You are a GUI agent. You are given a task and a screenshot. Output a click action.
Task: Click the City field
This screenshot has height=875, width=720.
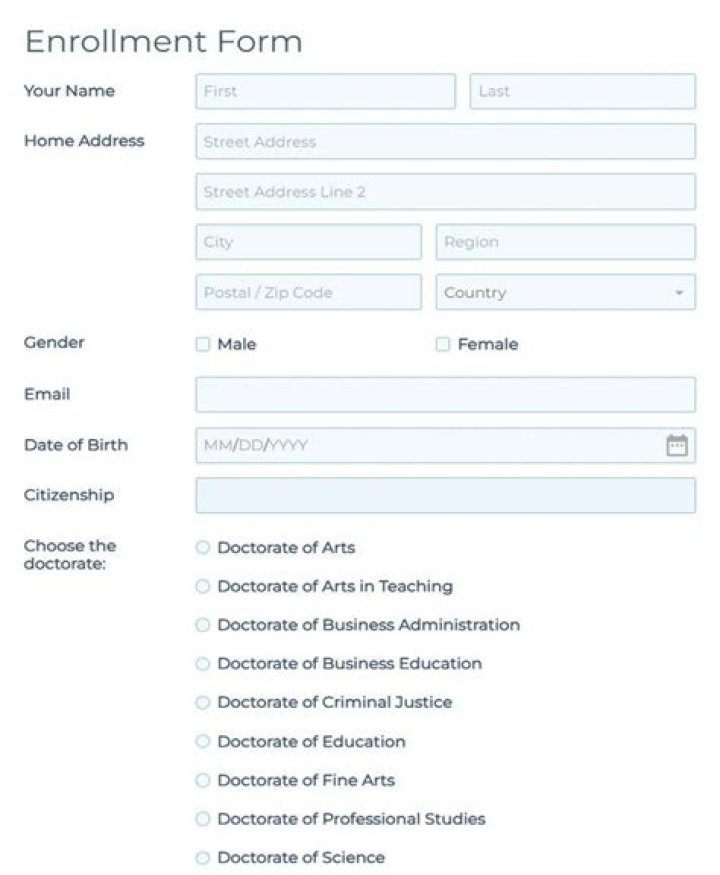tap(307, 242)
